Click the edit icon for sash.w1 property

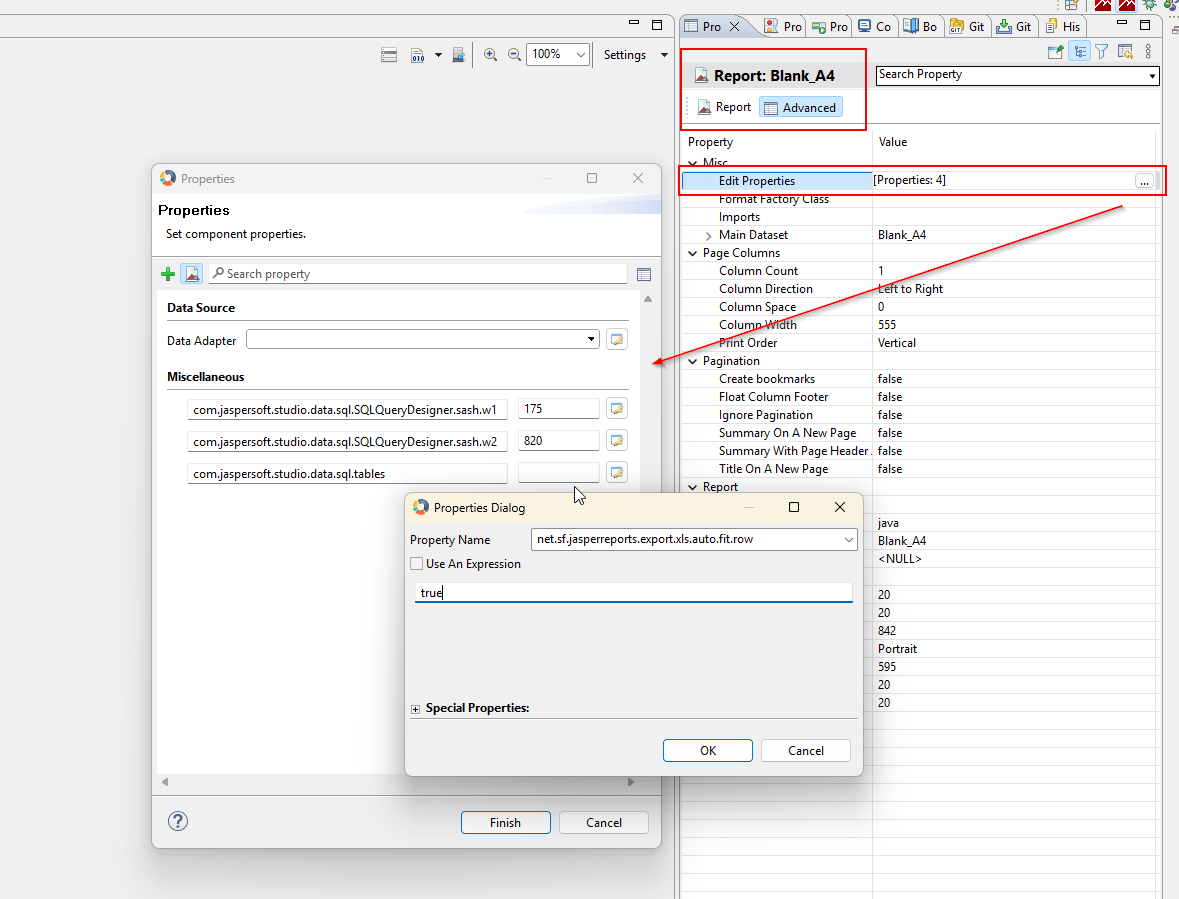[x=617, y=409]
